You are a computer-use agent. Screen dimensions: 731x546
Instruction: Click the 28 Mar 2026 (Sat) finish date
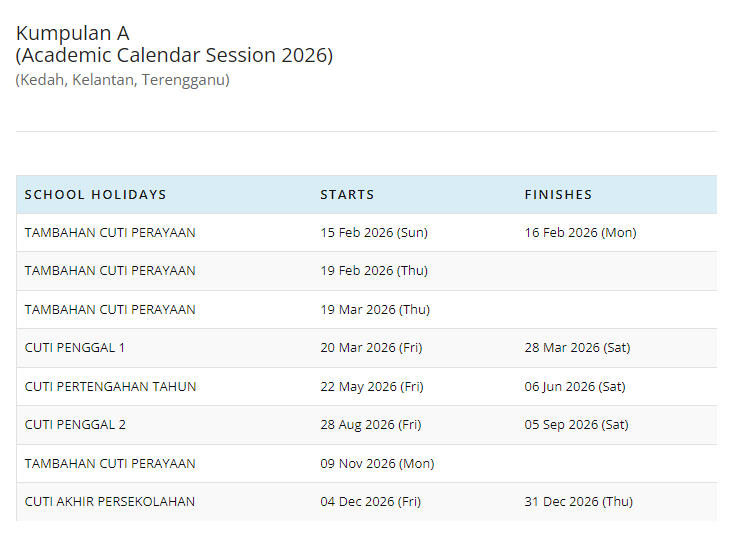pyautogui.click(x=577, y=348)
